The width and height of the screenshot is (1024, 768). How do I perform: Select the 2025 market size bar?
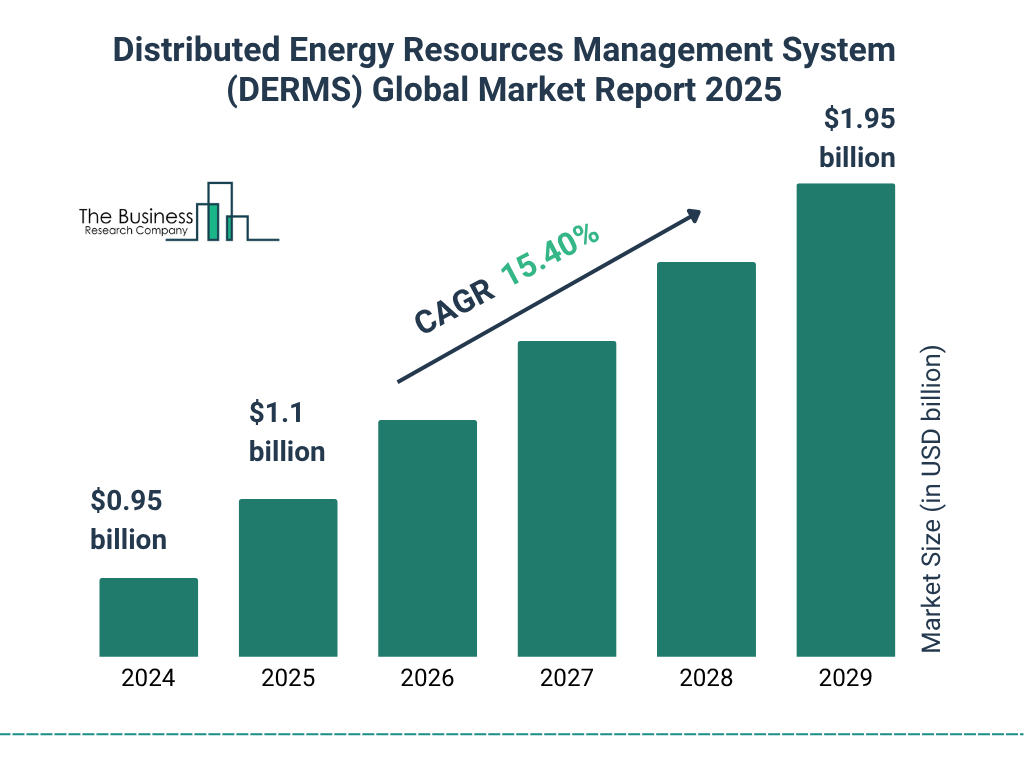(x=288, y=577)
